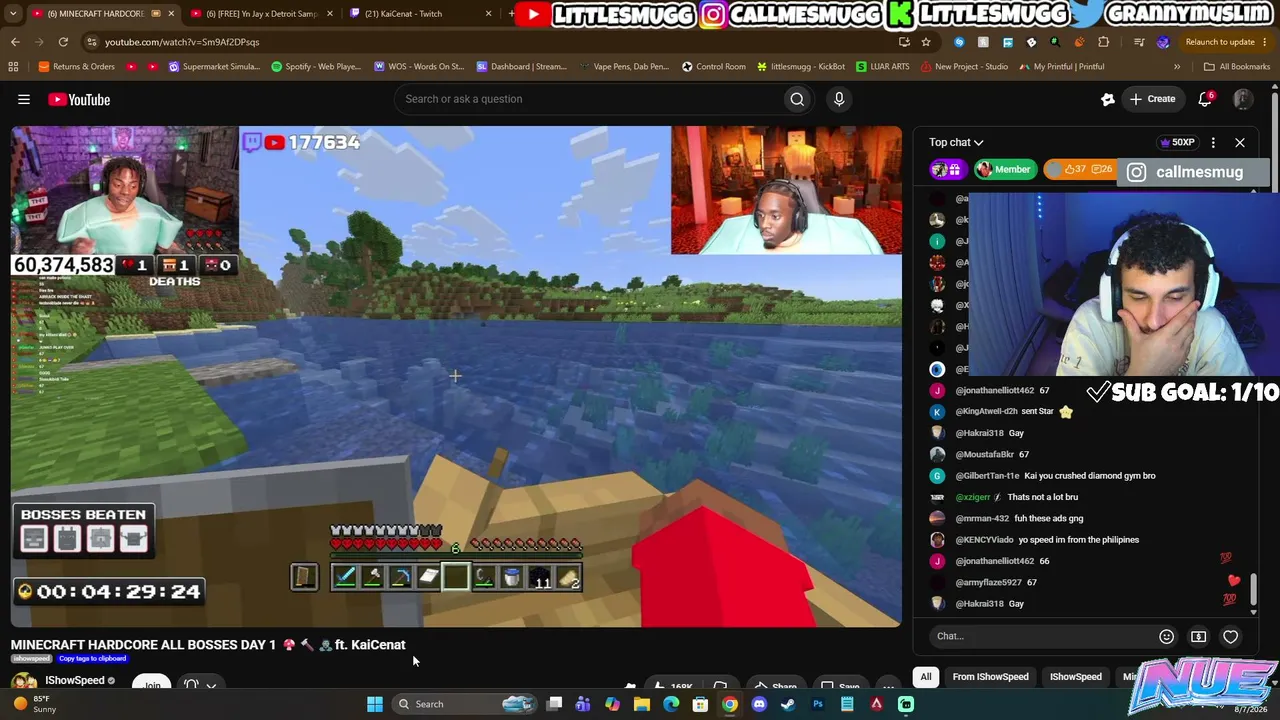Viewport: 1280px width, 720px height.
Task: Open YouTube notifications bell
Action: (1205, 99)
